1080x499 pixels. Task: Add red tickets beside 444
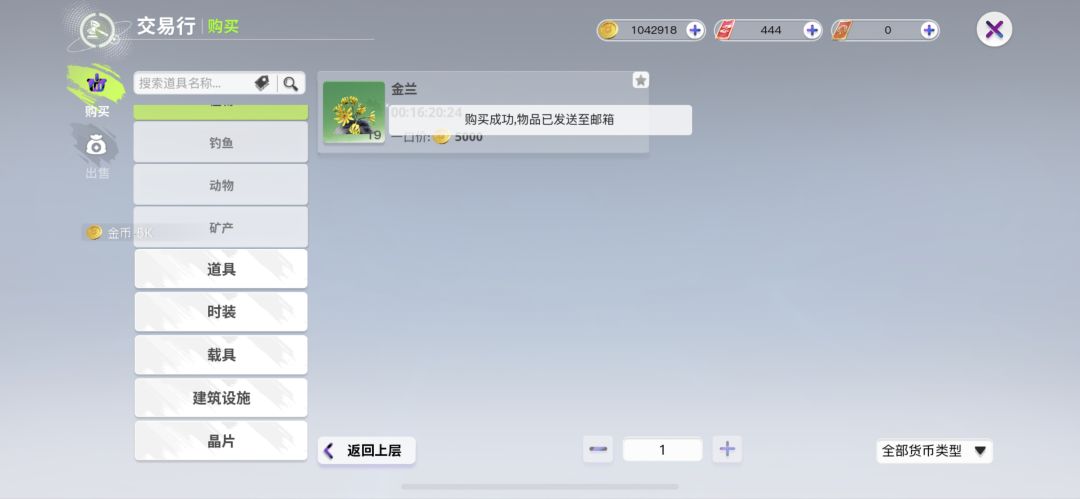[811, 30]
